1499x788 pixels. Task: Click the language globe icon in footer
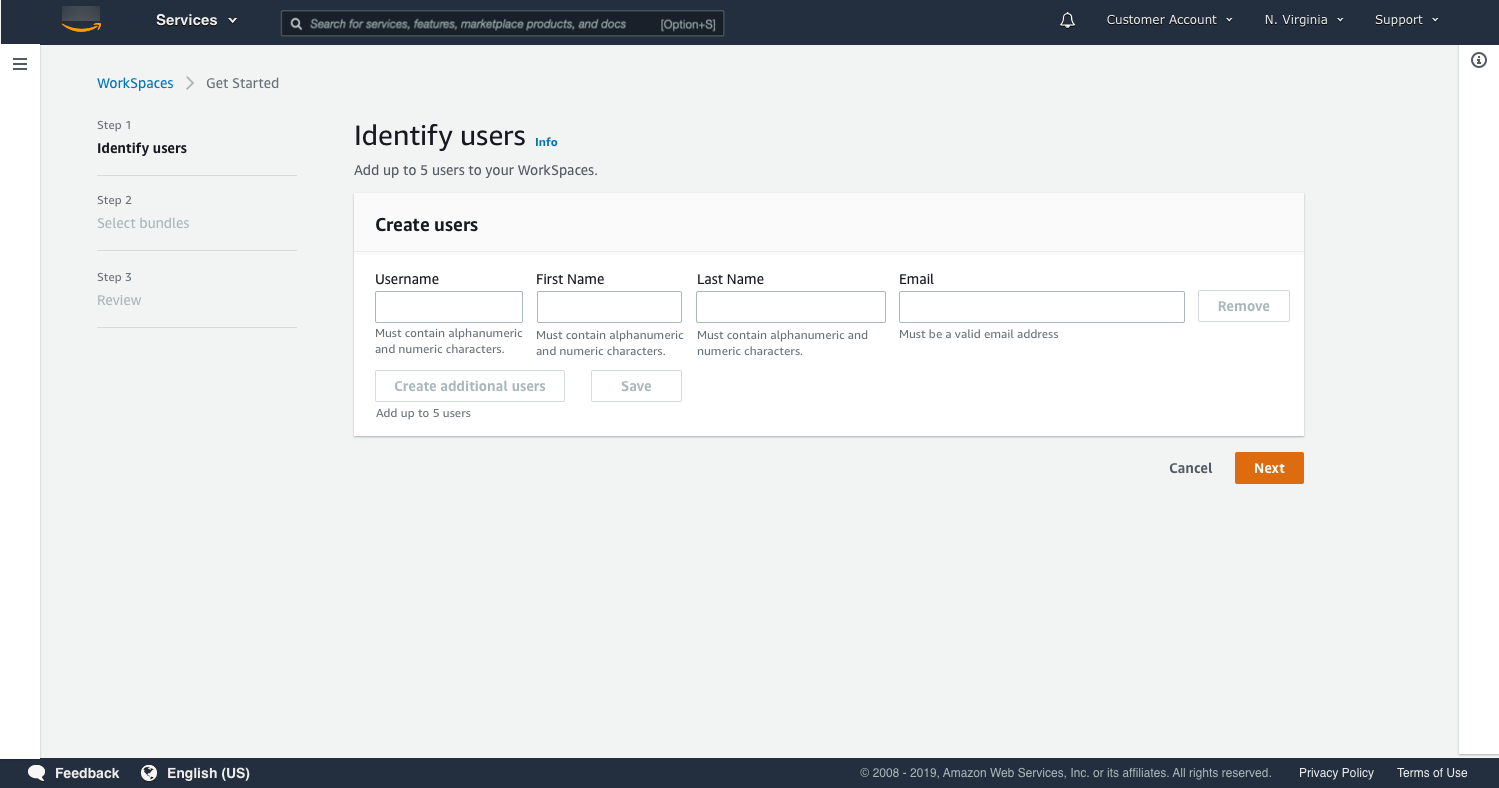pos(149,772)
